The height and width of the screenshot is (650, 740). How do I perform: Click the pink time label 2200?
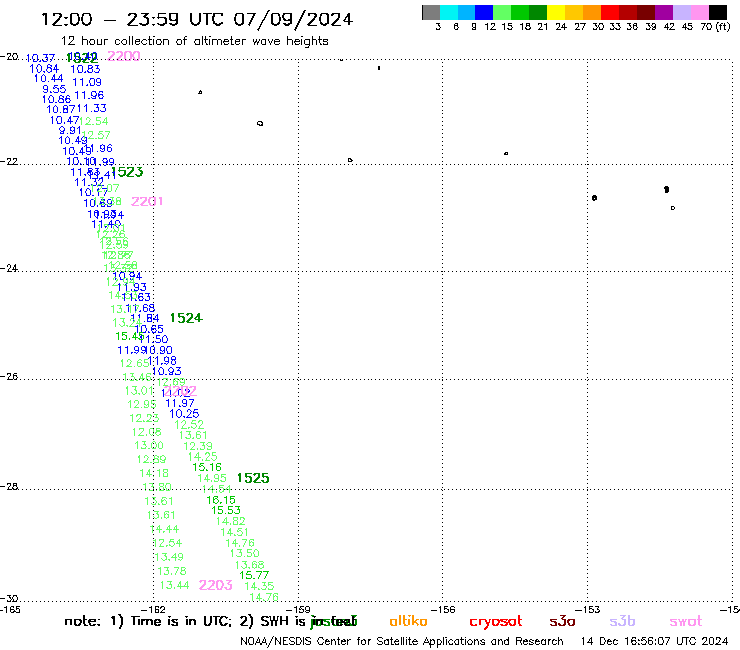124,56
